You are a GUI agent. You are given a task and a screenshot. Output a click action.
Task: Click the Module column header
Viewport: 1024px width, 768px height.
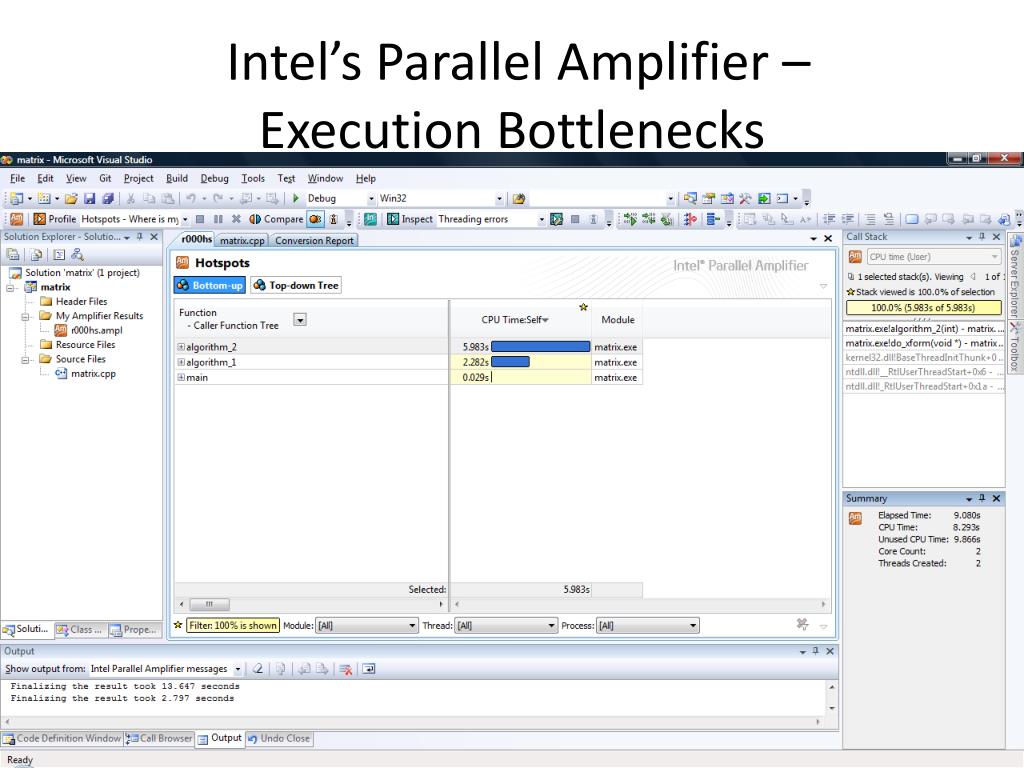[x=617, y=320]
